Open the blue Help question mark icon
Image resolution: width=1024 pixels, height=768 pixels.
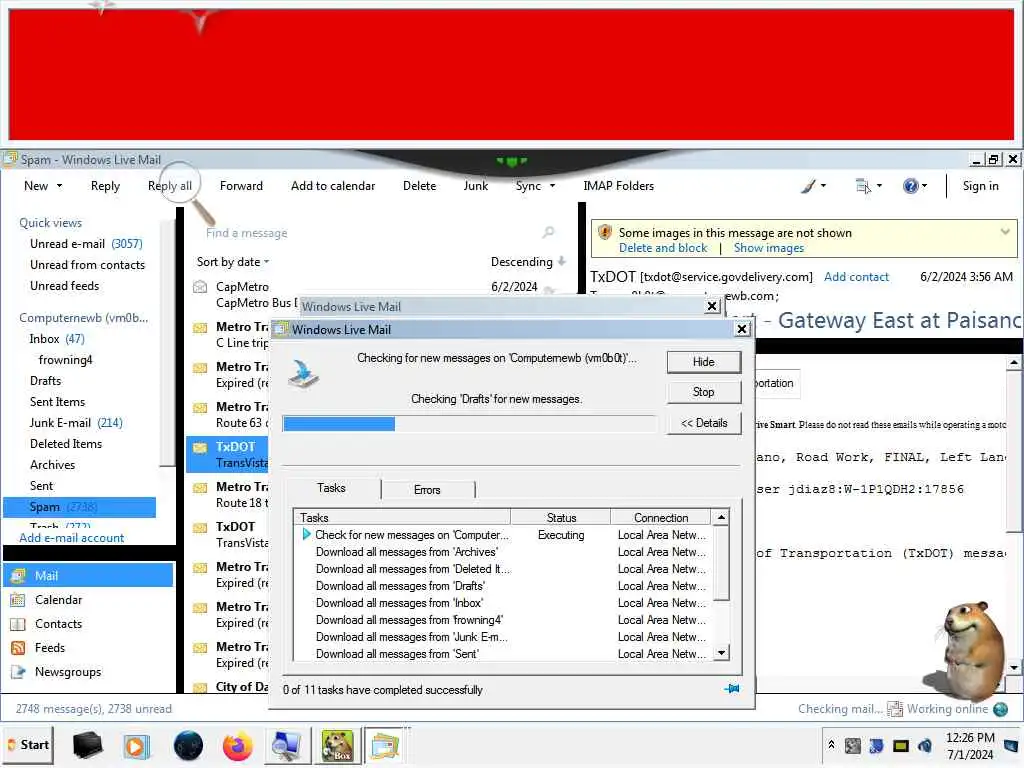point(910,186)
